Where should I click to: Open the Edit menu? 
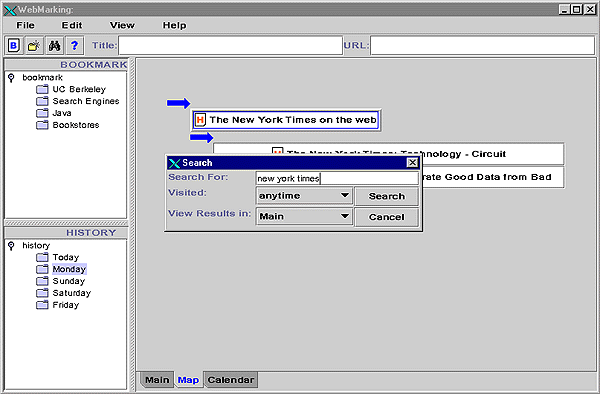(x=72, y=25)
